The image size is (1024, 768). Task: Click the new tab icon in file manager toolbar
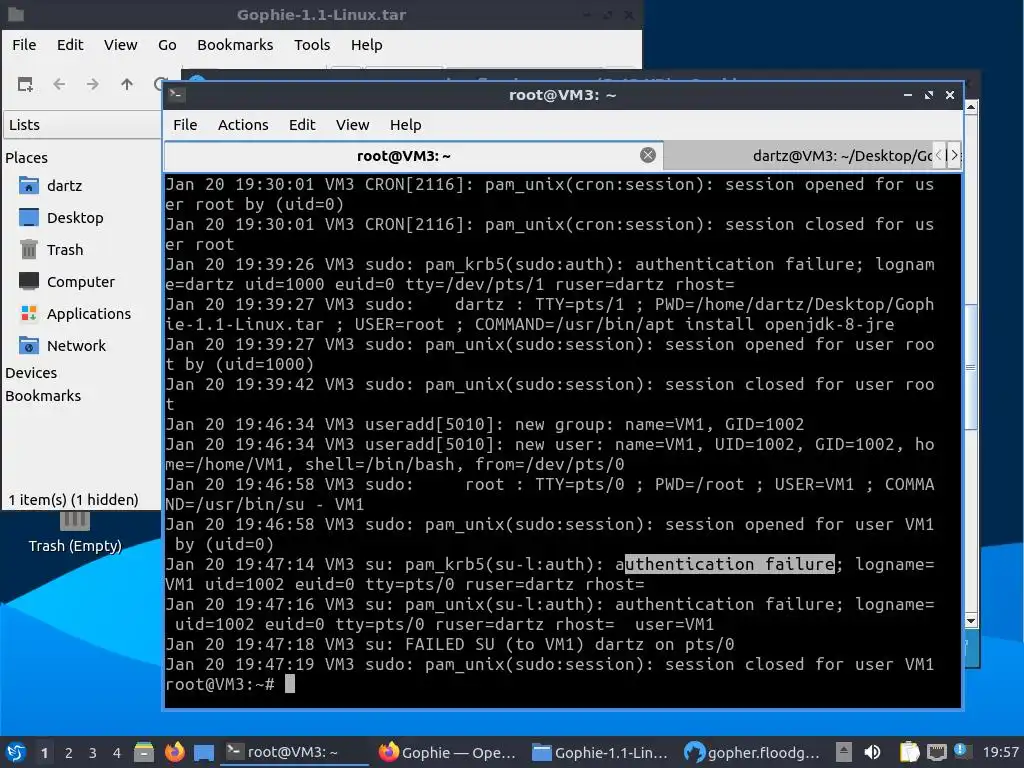(25, 84)
